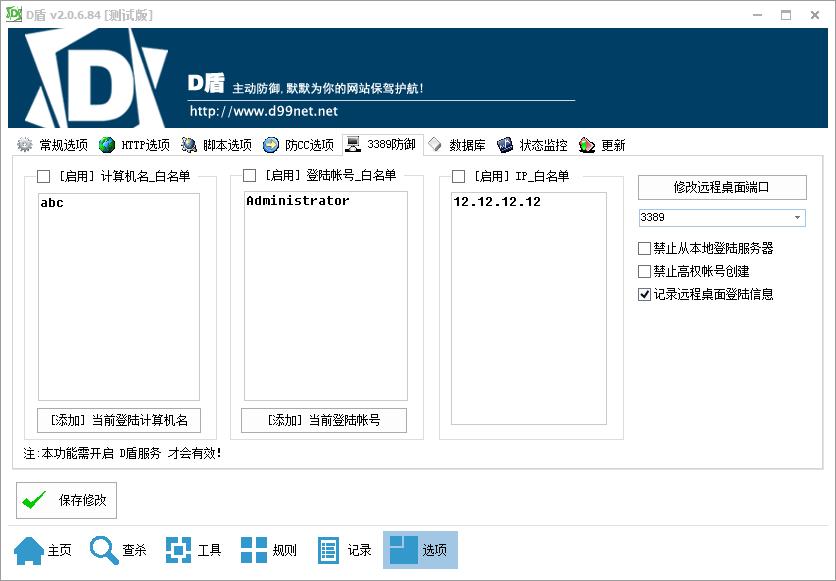836x581 pixels.
Task: Open the 数据库 tab
Action: 457,145
